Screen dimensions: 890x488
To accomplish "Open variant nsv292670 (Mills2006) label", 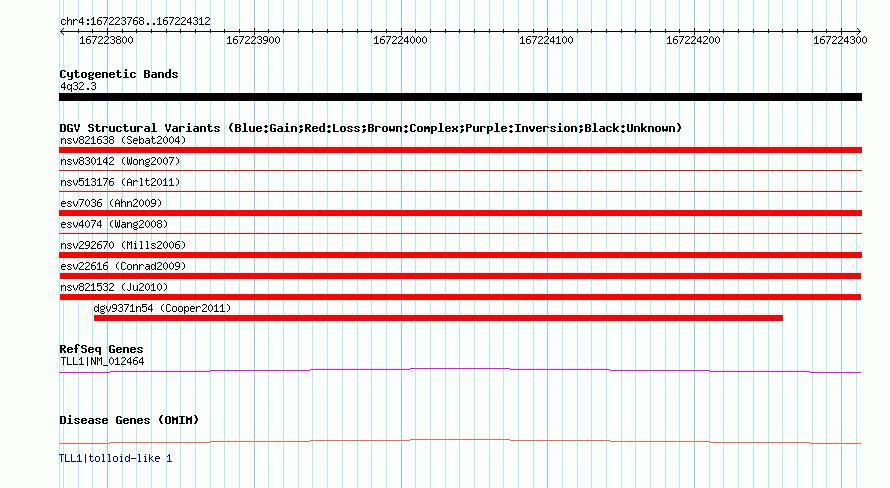I will [123, 245].
